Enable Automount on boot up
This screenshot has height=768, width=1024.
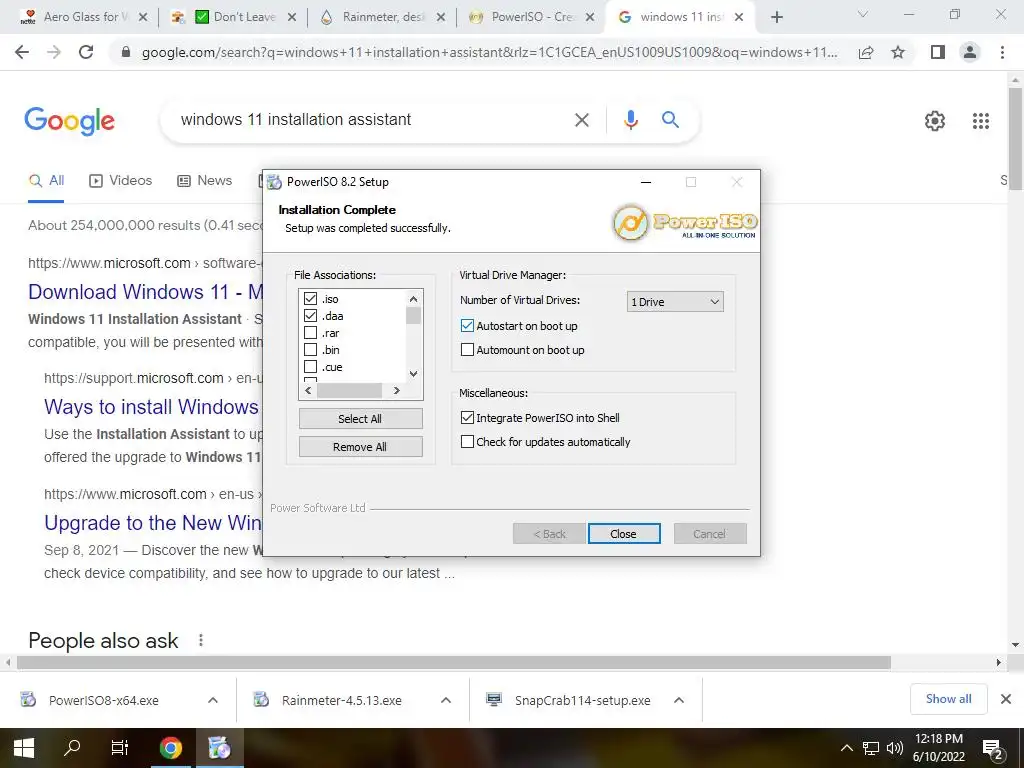[467, 350]
